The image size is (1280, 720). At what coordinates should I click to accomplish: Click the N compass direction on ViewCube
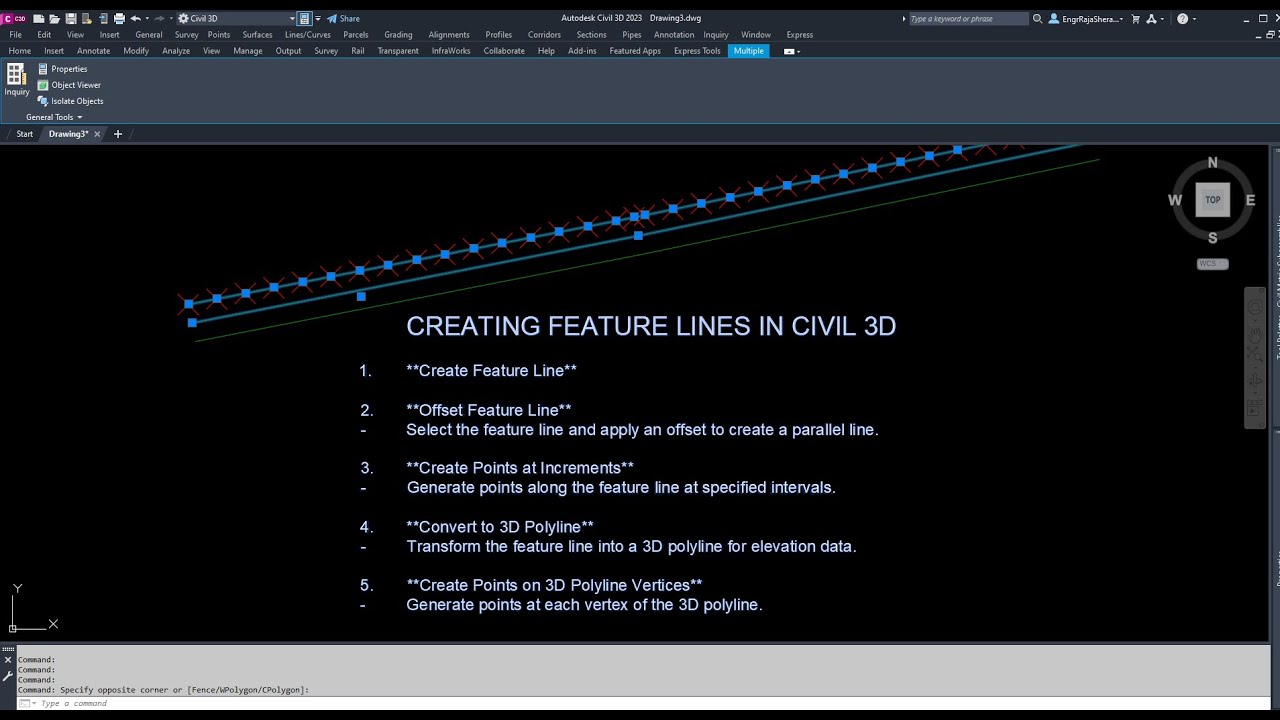1213,163
